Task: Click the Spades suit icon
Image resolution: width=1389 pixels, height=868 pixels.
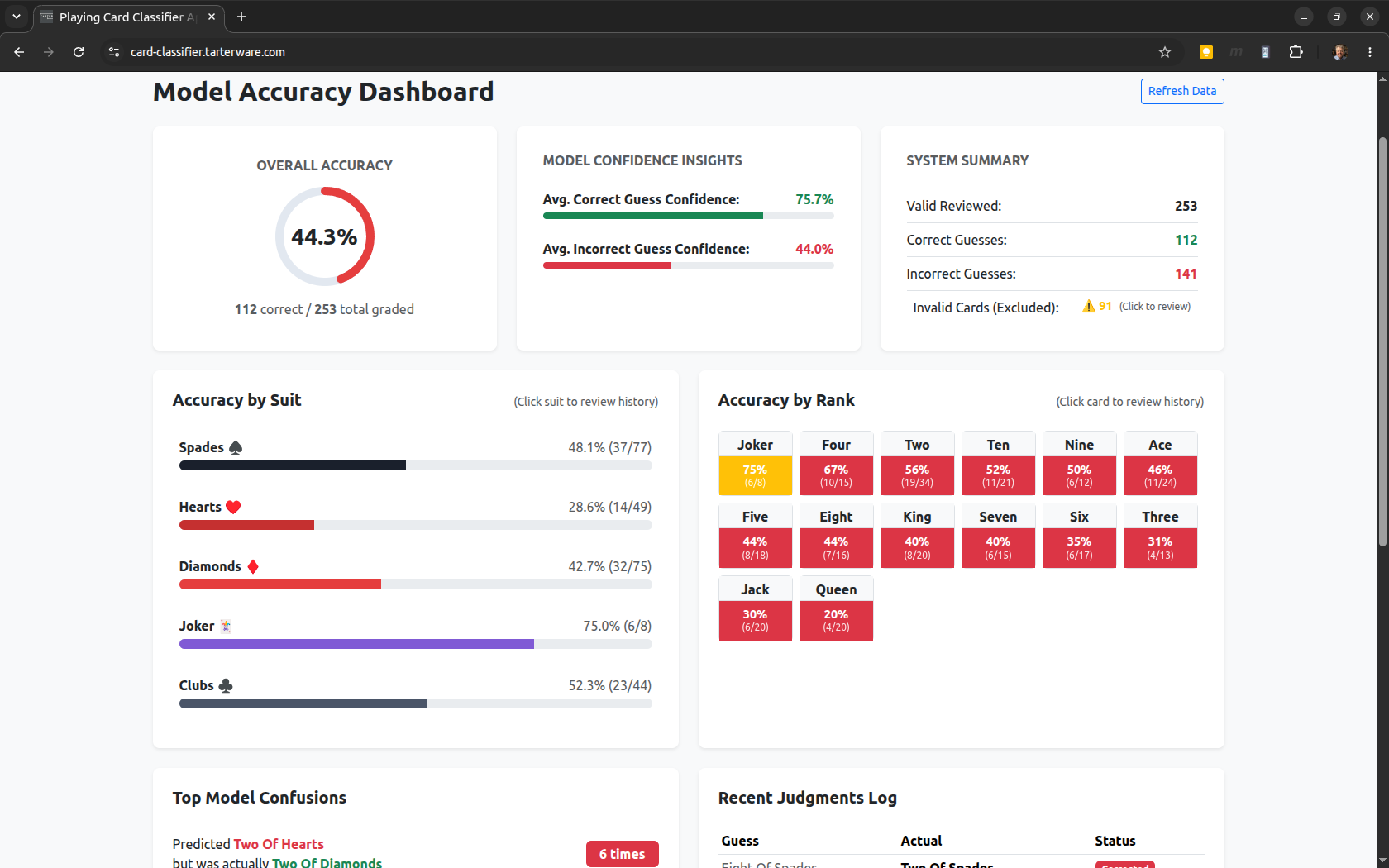Action: [236, 447]
